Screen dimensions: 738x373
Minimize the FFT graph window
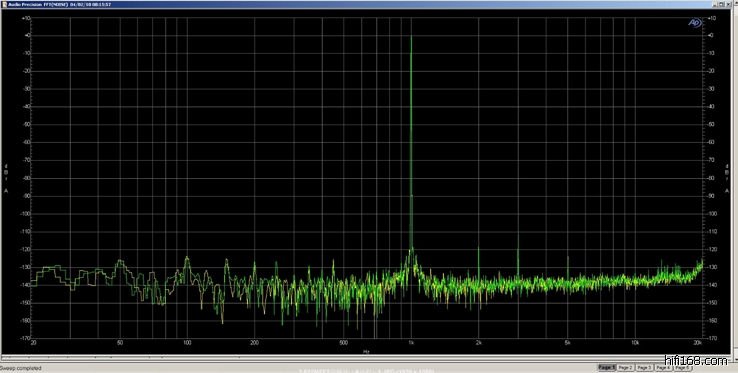coord(715,4)
